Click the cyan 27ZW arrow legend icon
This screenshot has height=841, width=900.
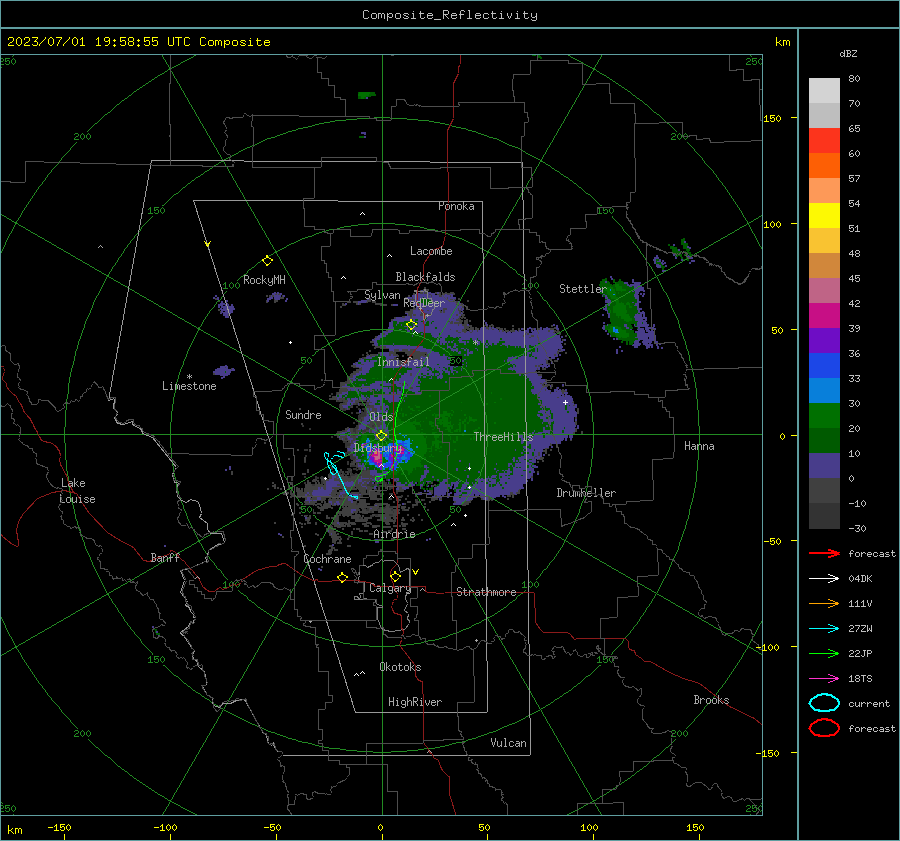tap(824, 629)
